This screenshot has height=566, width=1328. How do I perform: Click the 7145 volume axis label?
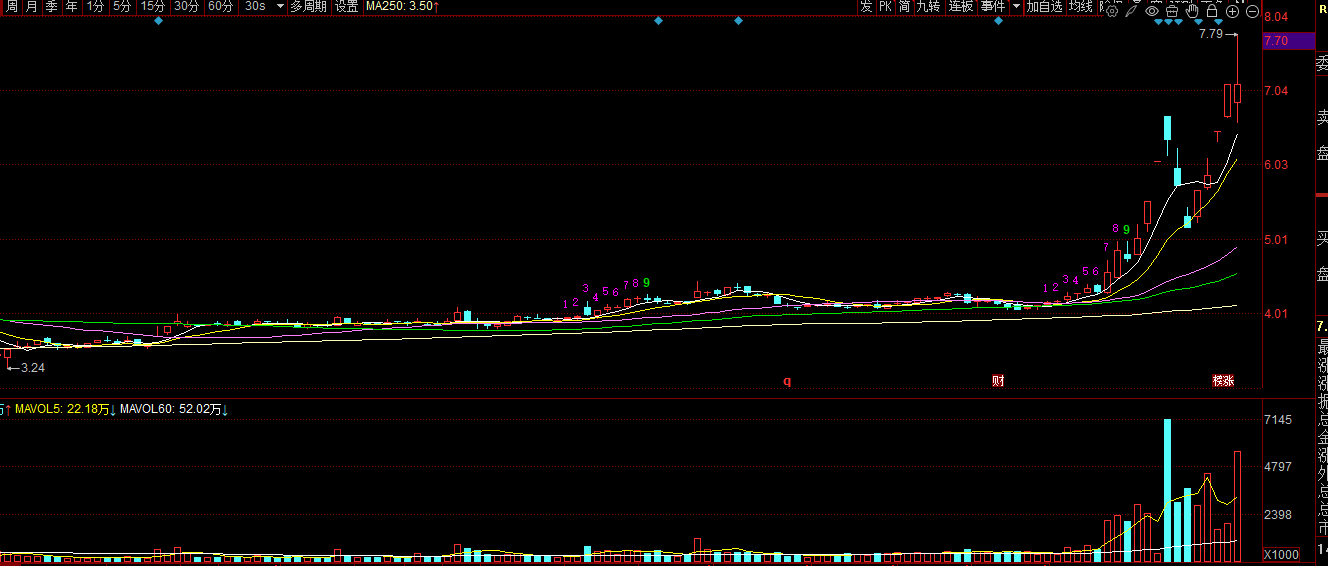pyautogui.click(x=1278, y=419)
